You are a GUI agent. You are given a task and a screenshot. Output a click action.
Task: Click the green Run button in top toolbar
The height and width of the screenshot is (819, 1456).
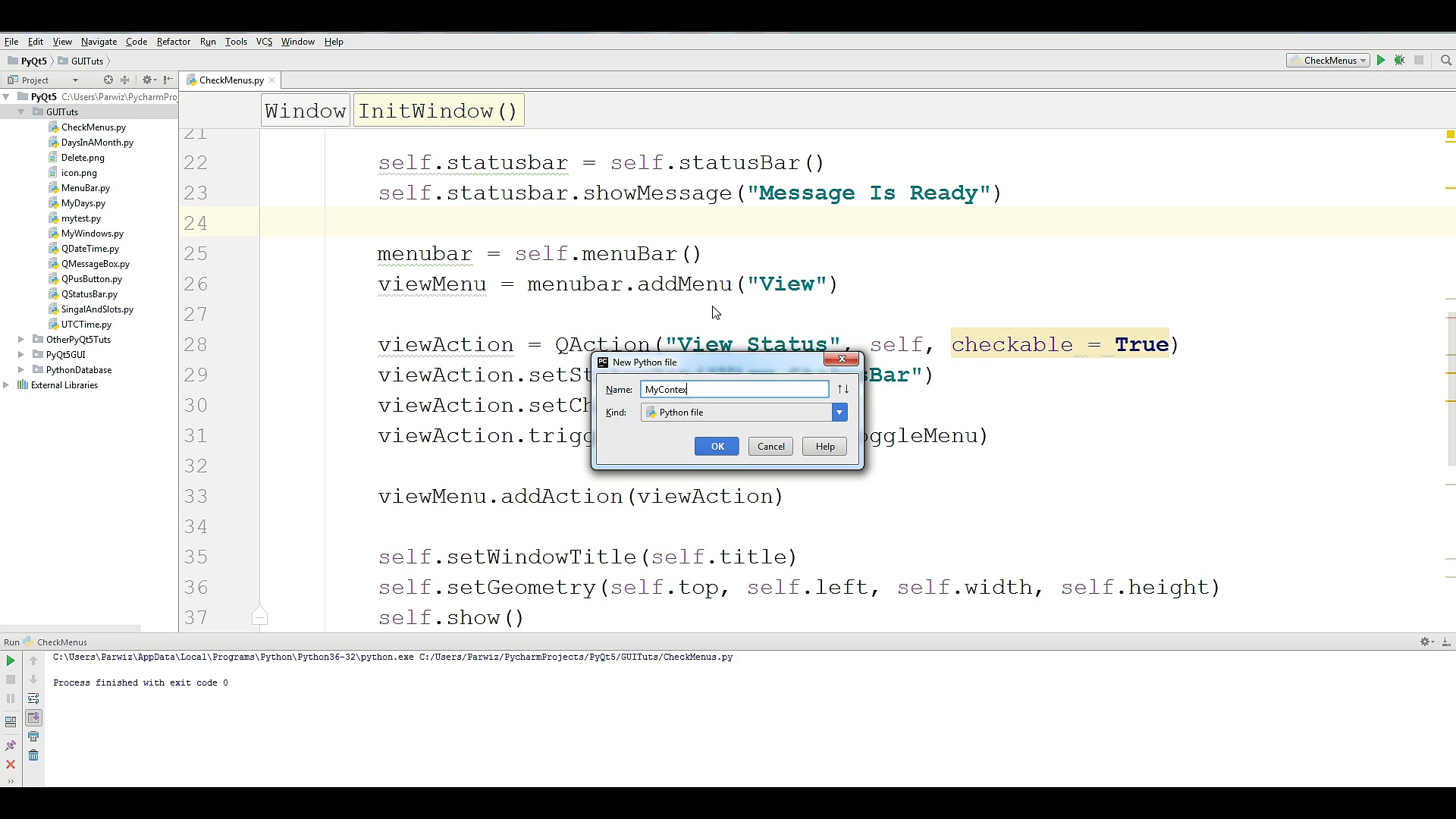click(x=1381, y=61)
